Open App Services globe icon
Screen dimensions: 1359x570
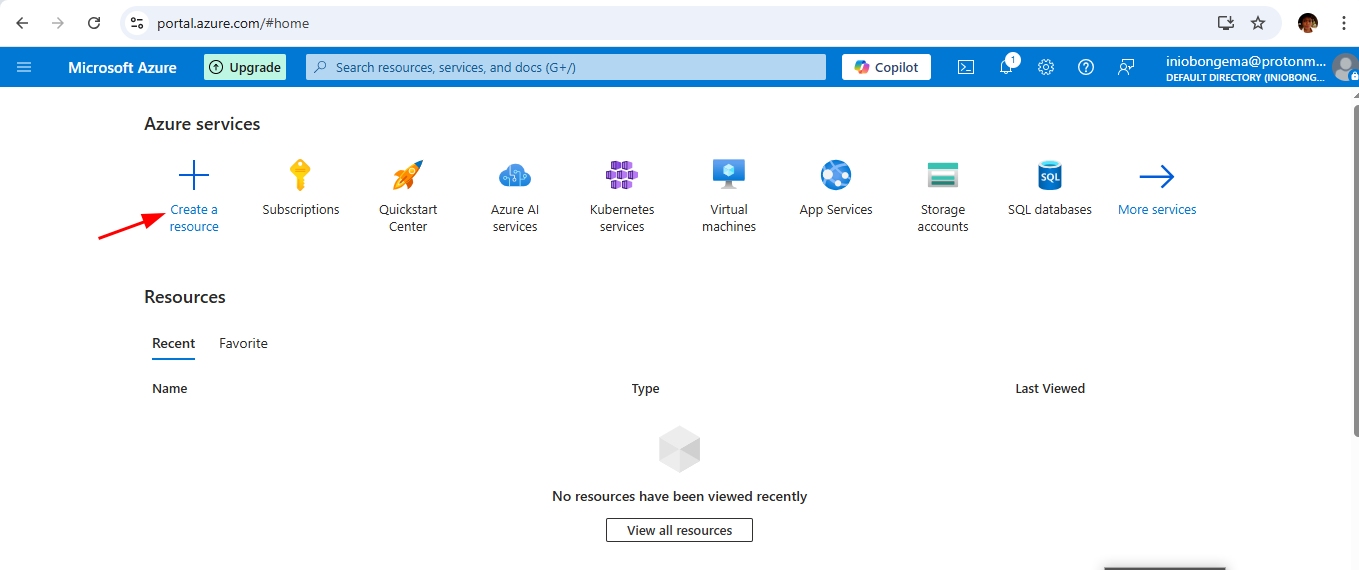[836, 176]
